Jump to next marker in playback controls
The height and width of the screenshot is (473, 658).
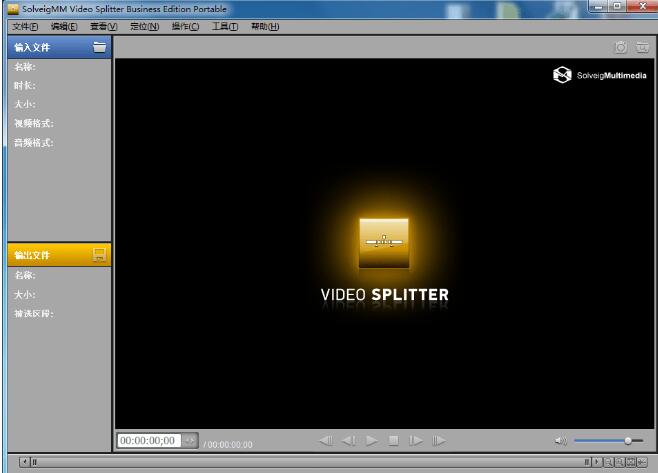pos(439,440)
